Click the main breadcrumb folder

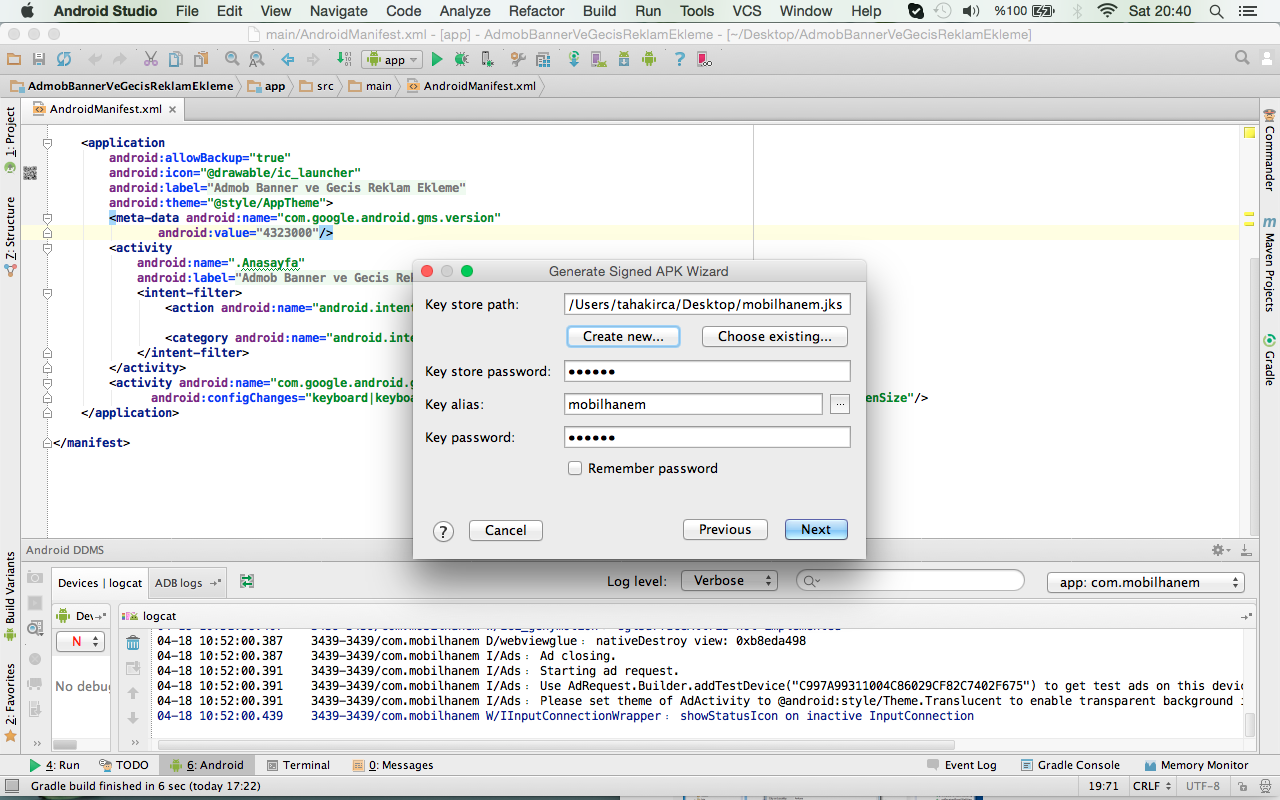tap(370, 86)
